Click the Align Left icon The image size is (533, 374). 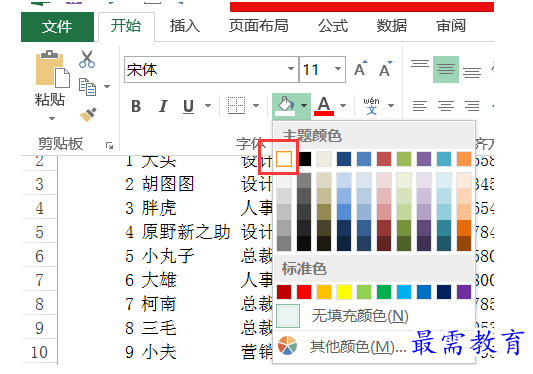420,106
